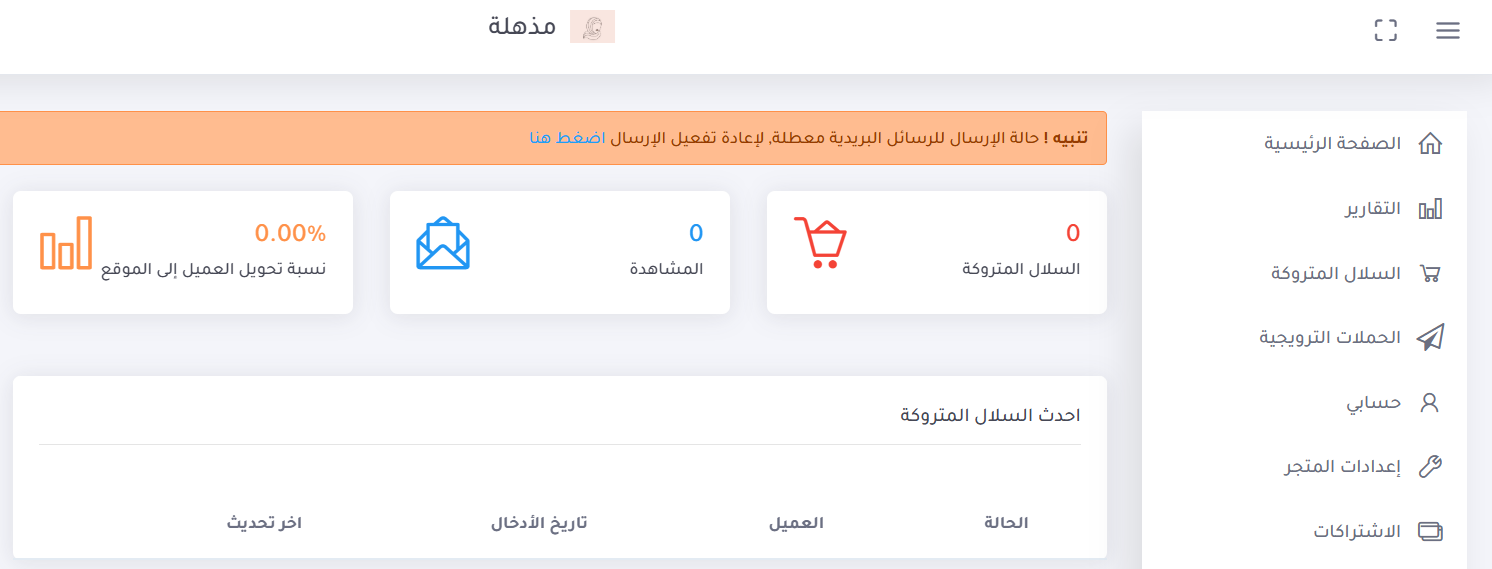The width and height of the screenshot is (1492, 569).
Task: Click the blue envelope views icon
Action: (x=443, y=243)
